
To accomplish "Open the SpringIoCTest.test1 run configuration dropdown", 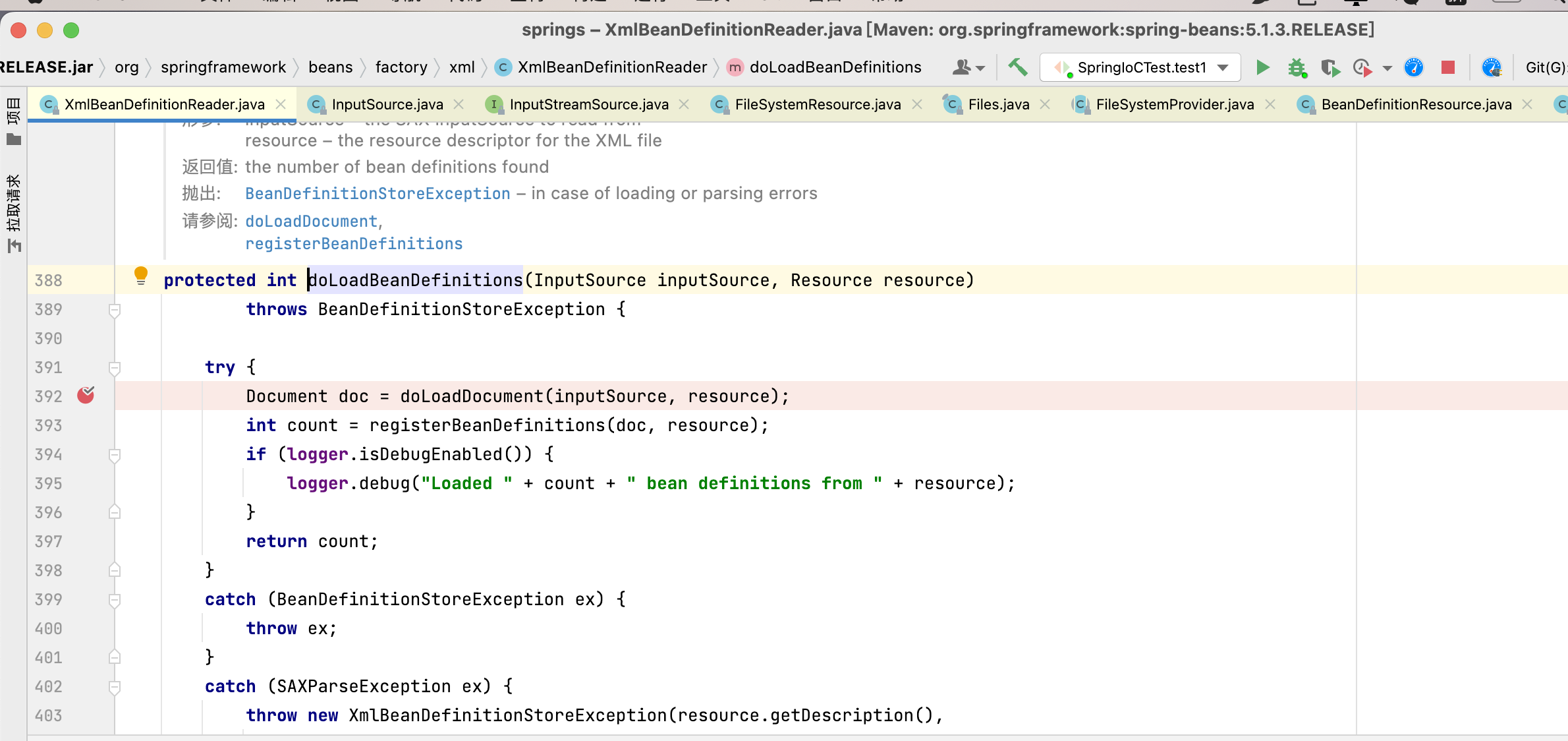I will point(1140,67).
